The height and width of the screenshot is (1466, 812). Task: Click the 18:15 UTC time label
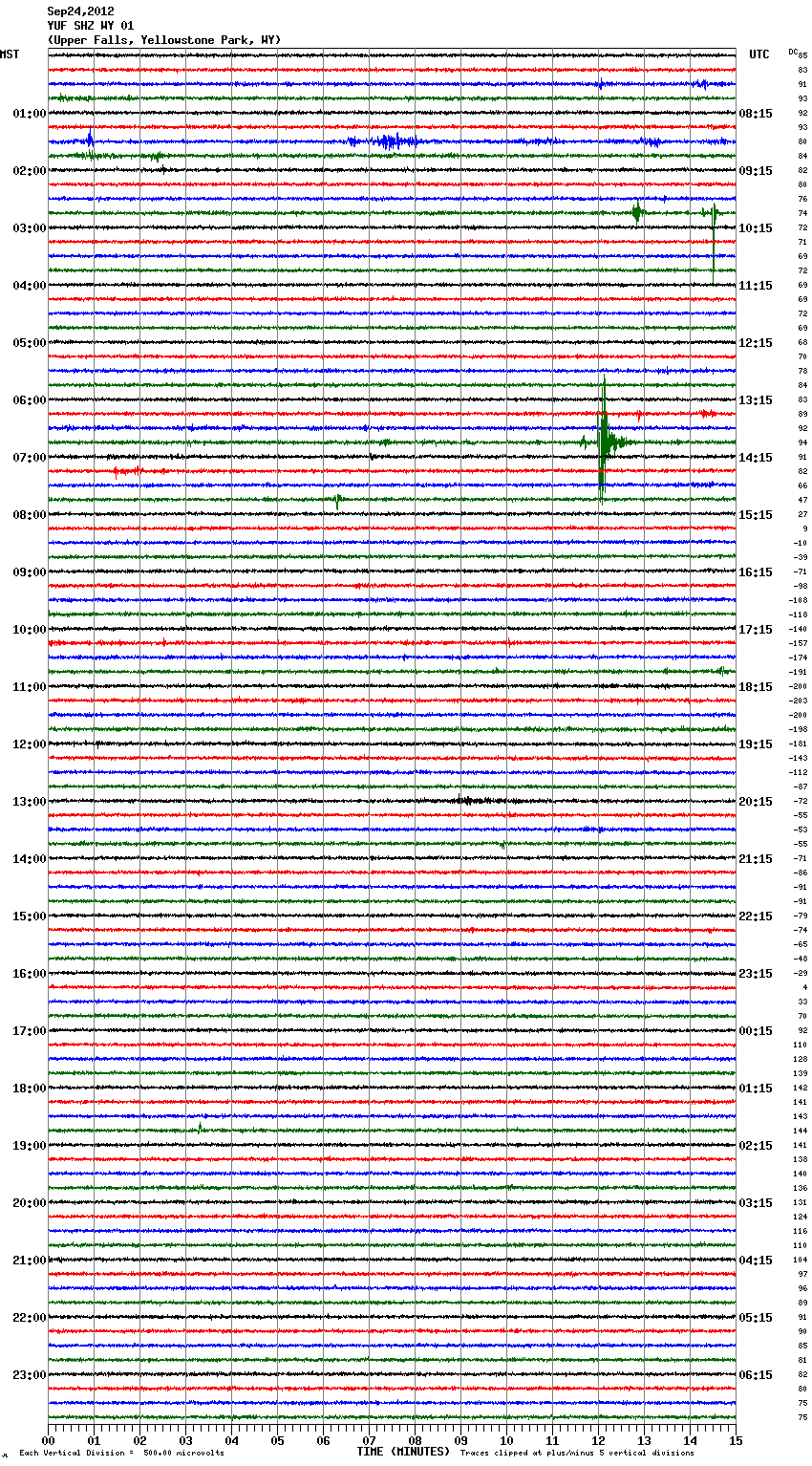(x=756, y=687)
